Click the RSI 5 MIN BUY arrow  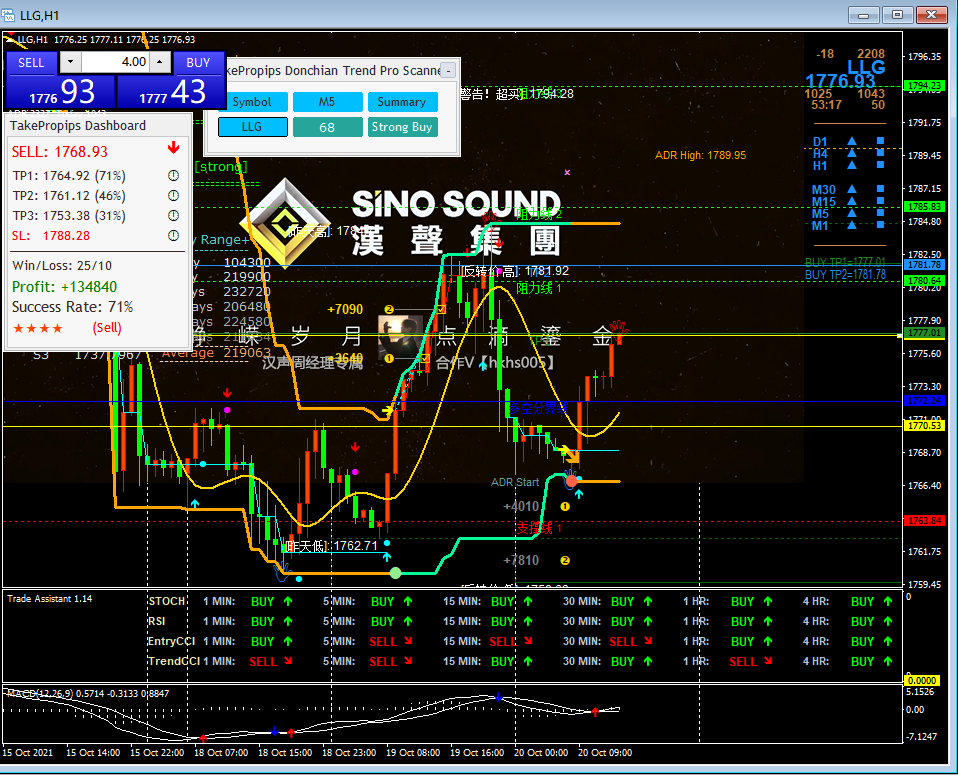[x=408, y=622]
